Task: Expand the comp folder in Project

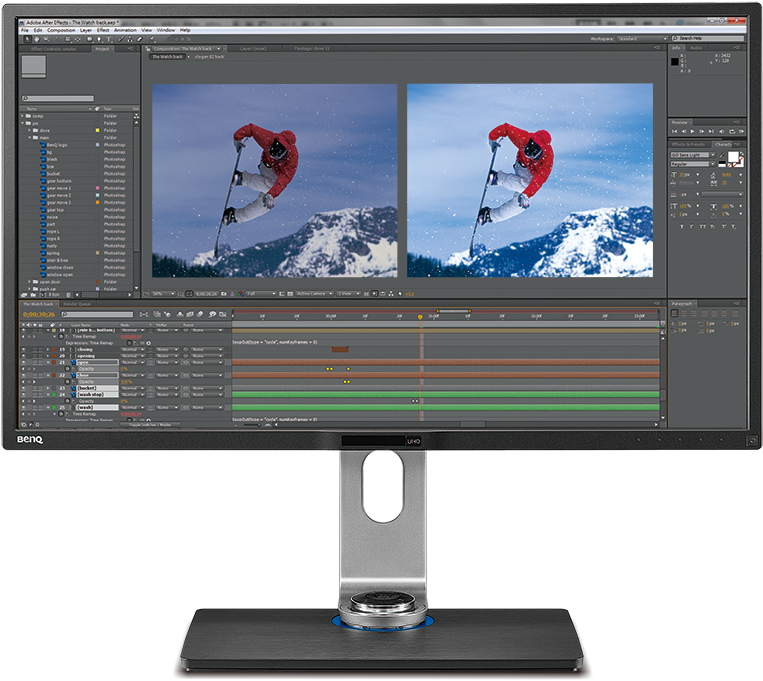Action: pos(22,116)
